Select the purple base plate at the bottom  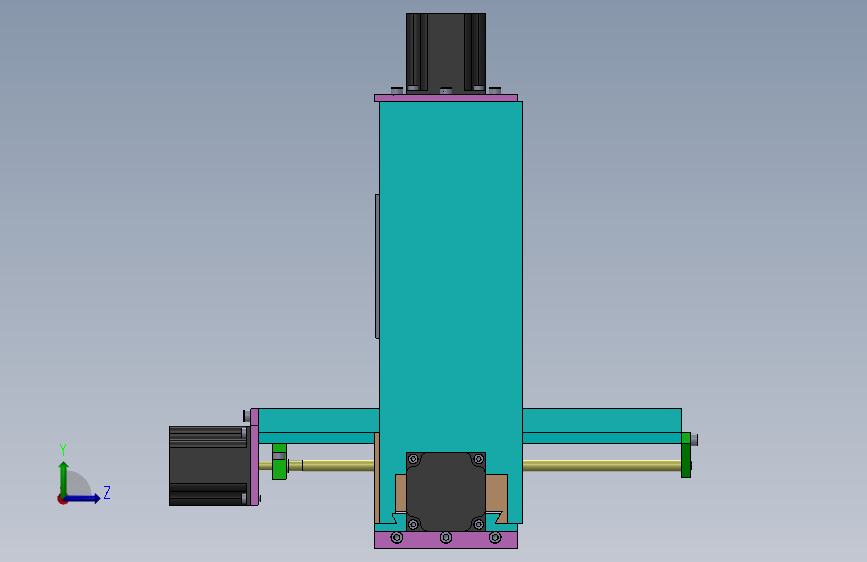pyautogui.click(x=446, y=540)
